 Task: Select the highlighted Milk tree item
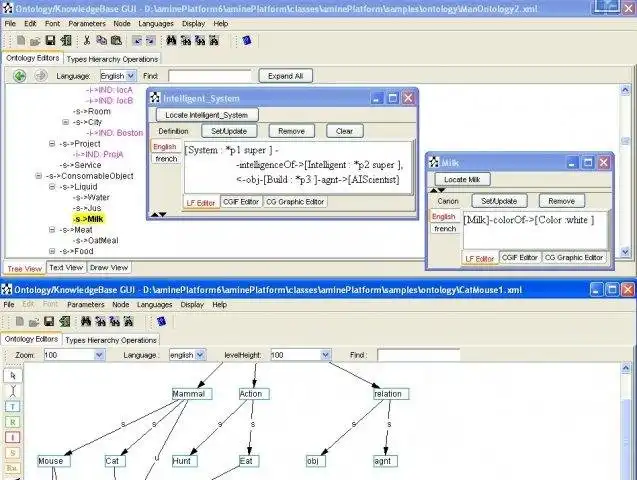click(x=89, y=219)
